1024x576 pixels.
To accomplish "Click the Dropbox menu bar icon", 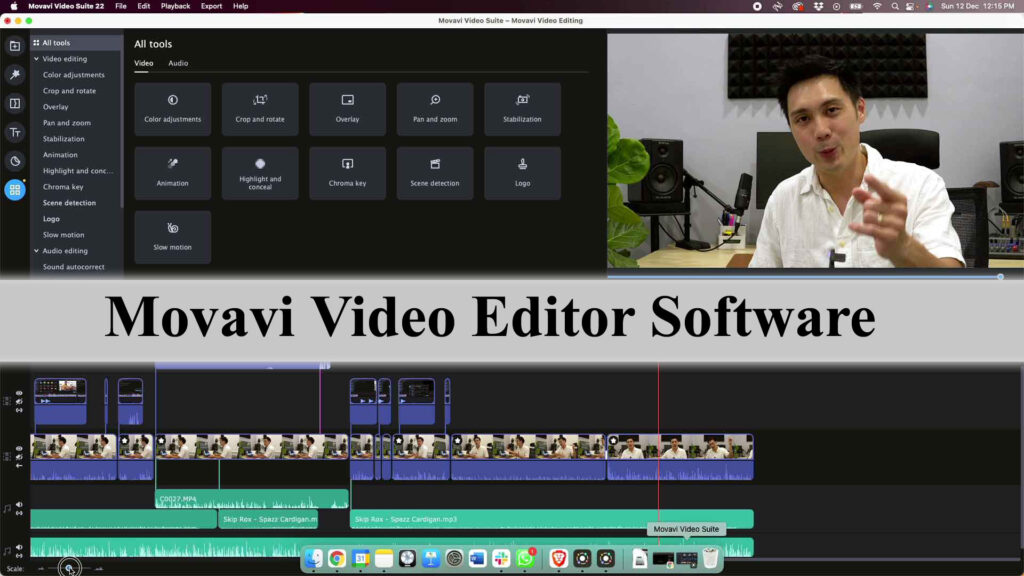I will point(818,6).
